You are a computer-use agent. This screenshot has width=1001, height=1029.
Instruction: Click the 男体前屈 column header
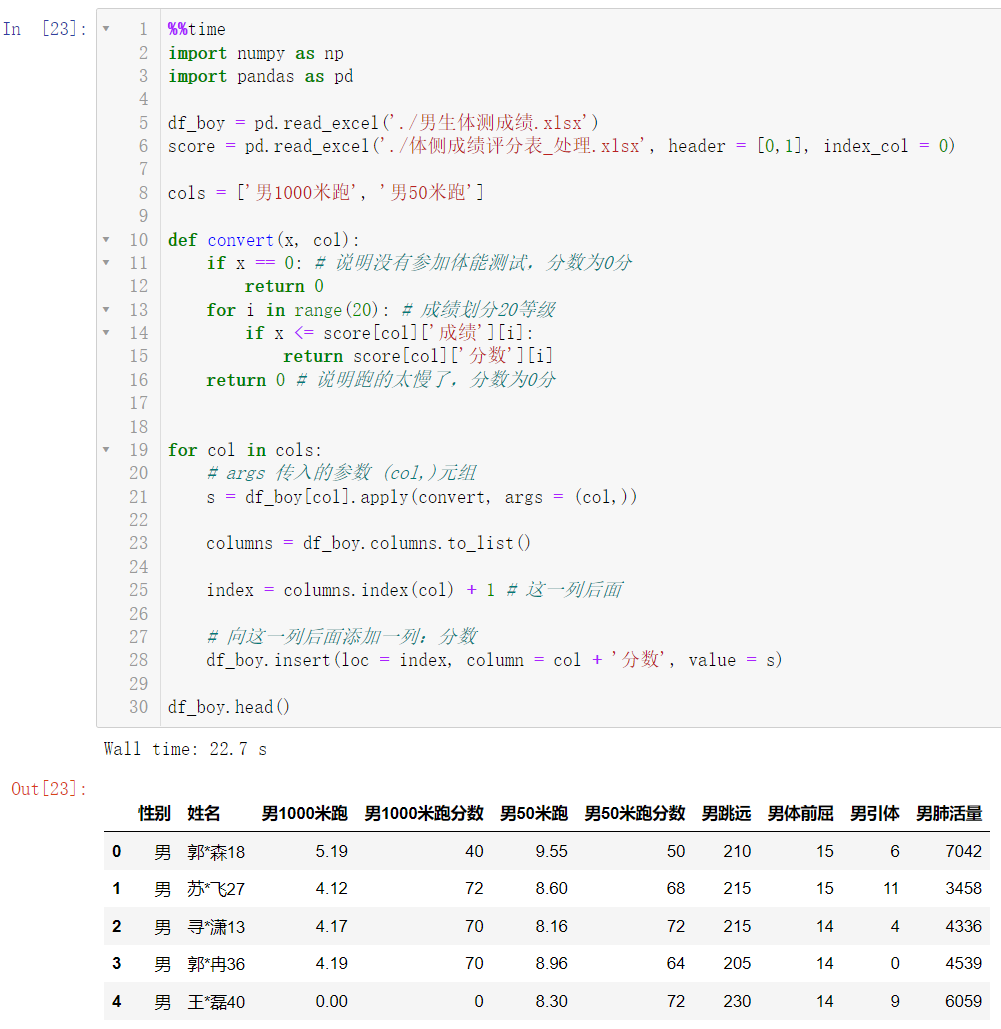click(800, 814)
